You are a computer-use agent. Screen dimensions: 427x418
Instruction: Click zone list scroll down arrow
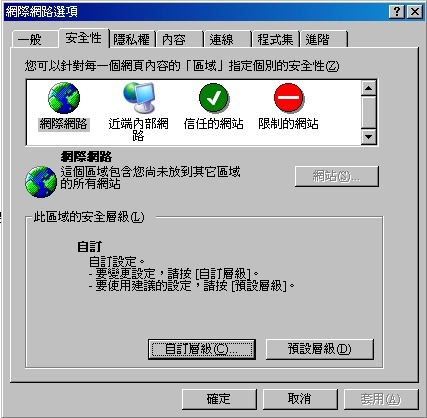pos(369,136)
